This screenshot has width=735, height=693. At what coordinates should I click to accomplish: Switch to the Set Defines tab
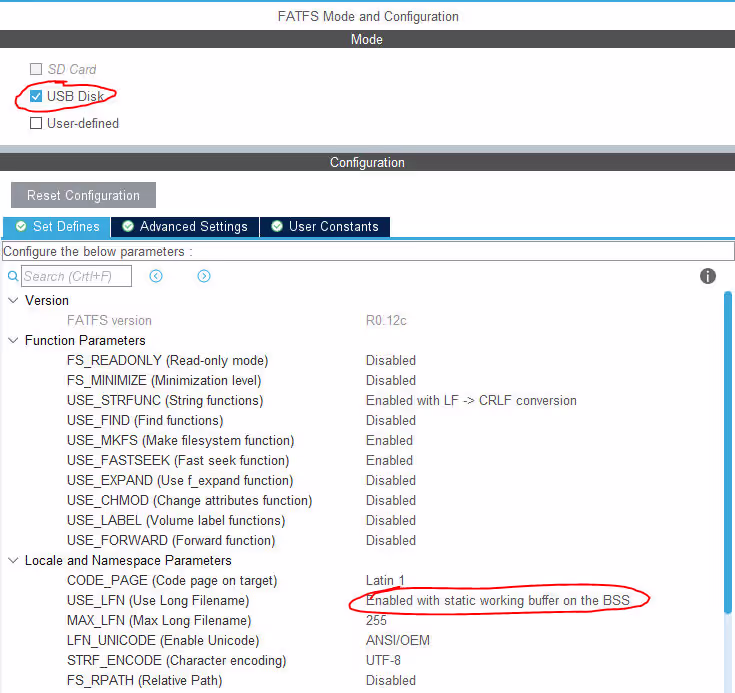57,227
